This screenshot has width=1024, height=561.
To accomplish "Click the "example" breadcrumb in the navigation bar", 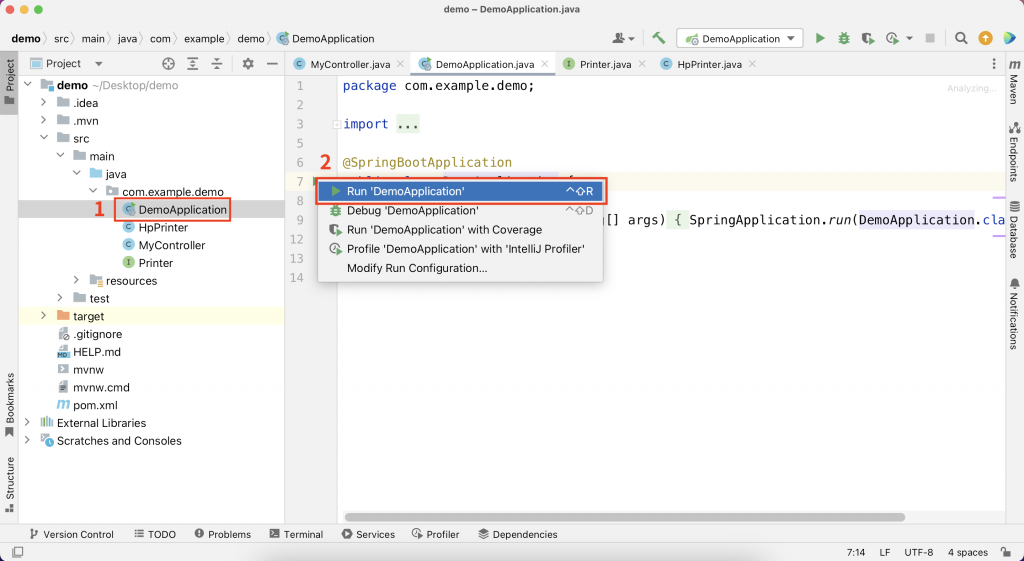I will [x=204, y=39].
